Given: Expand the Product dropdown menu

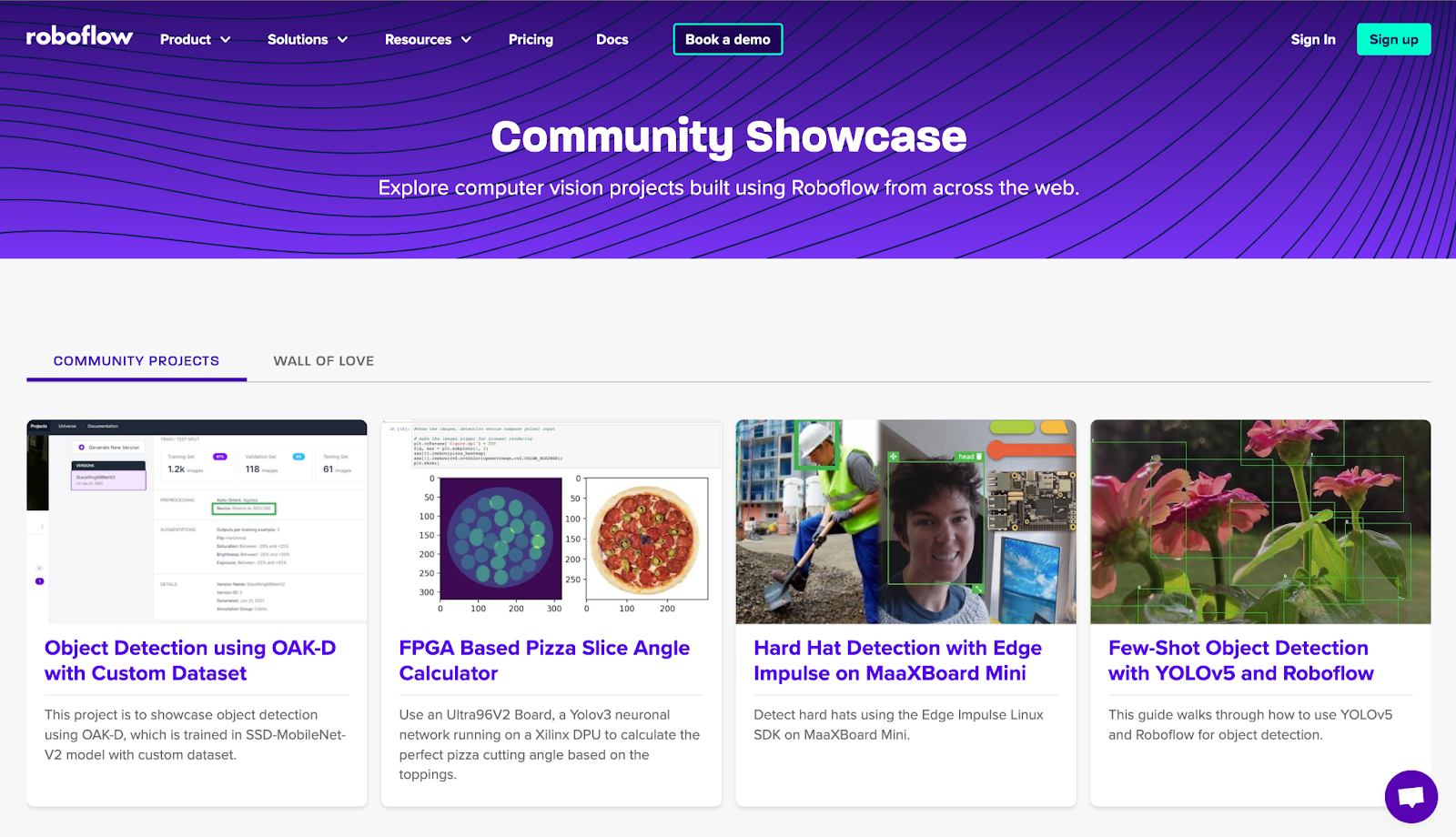Looking at the screenshot, I should (x=195, y=40).
